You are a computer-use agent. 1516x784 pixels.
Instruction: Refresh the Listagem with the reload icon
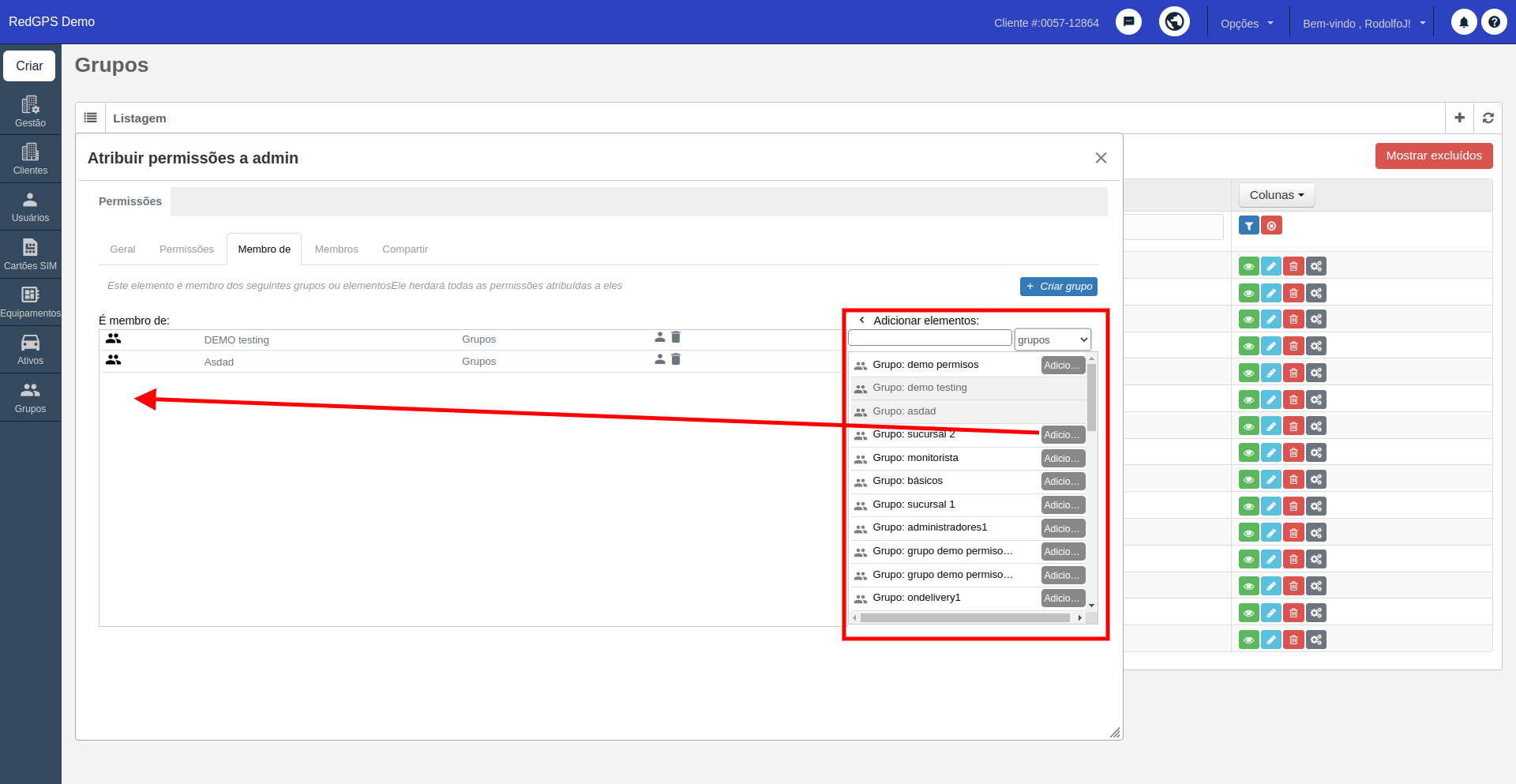[1488, 118]
